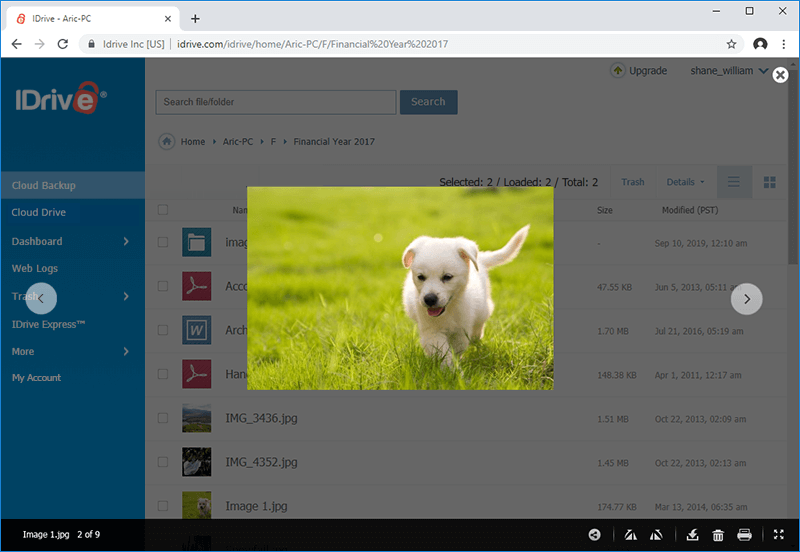Open IDrive Express in the sidebar
This screenshot has width=800, height=552.
[x=48, y=324]
